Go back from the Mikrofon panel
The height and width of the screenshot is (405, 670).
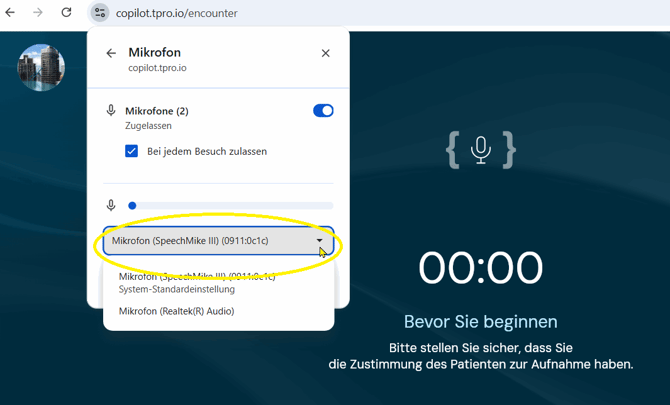(x=111, y=53)
